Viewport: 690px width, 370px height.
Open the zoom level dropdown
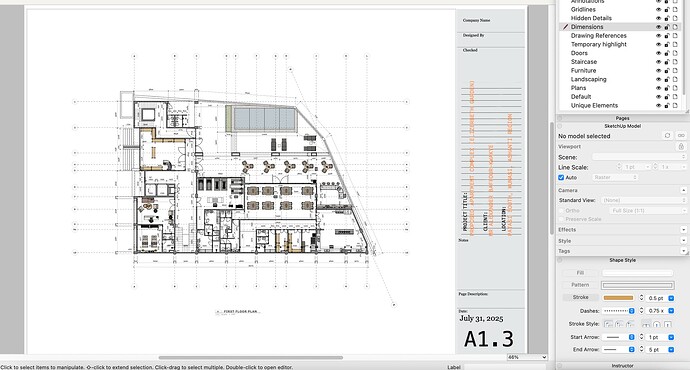[x=527, y=357]
